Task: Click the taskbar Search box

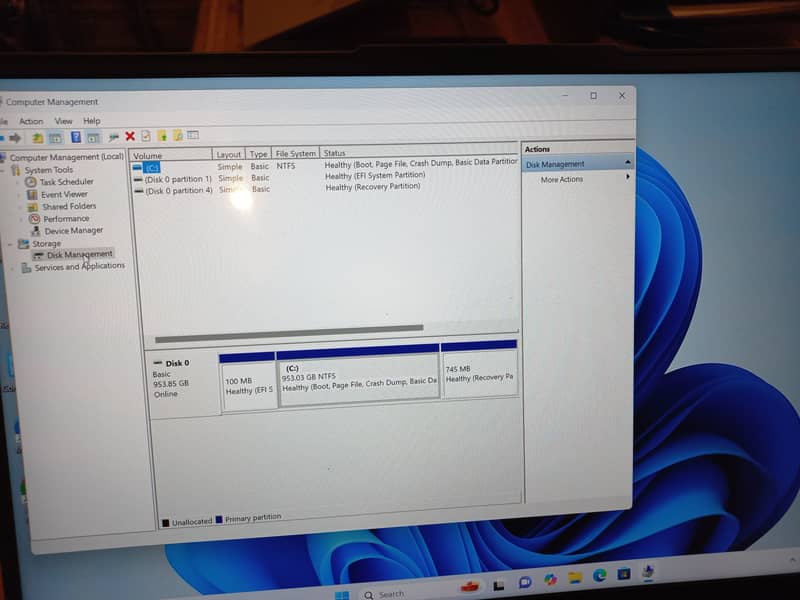Action: coord(389,594)
